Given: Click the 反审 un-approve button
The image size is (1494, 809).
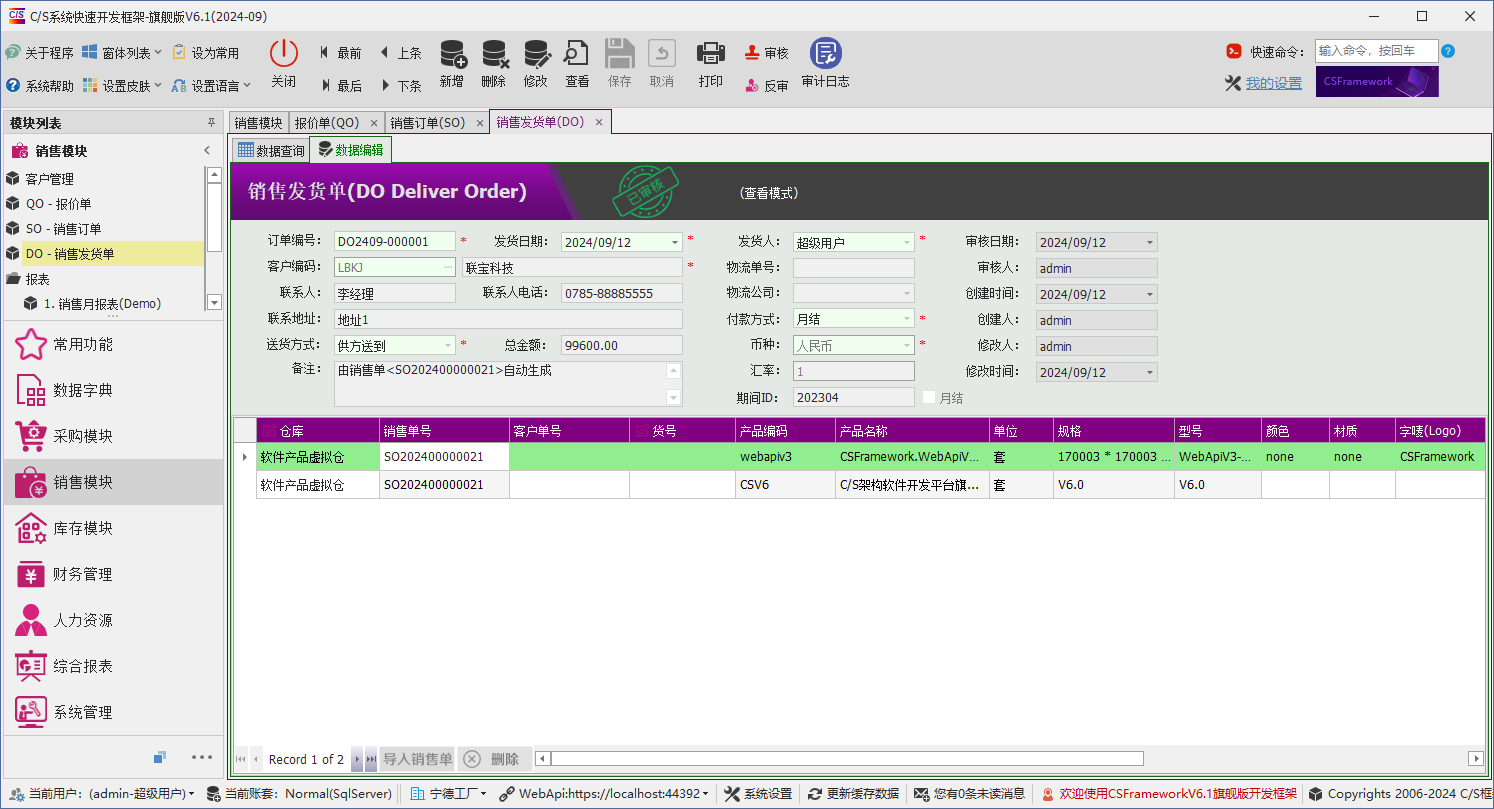Looking at the screenshot, I should (x=766, y=86).
